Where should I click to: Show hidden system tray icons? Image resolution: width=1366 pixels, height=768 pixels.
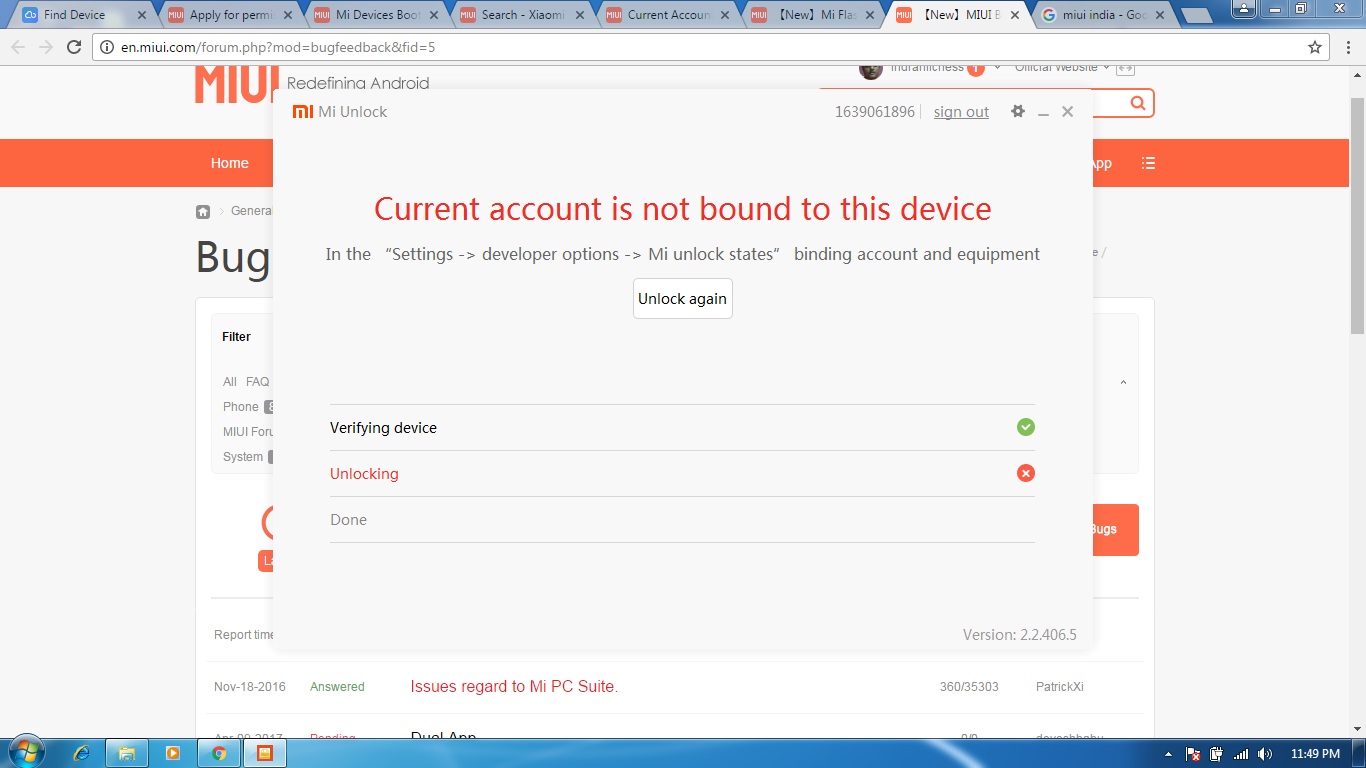click(x=1169, y=754)
